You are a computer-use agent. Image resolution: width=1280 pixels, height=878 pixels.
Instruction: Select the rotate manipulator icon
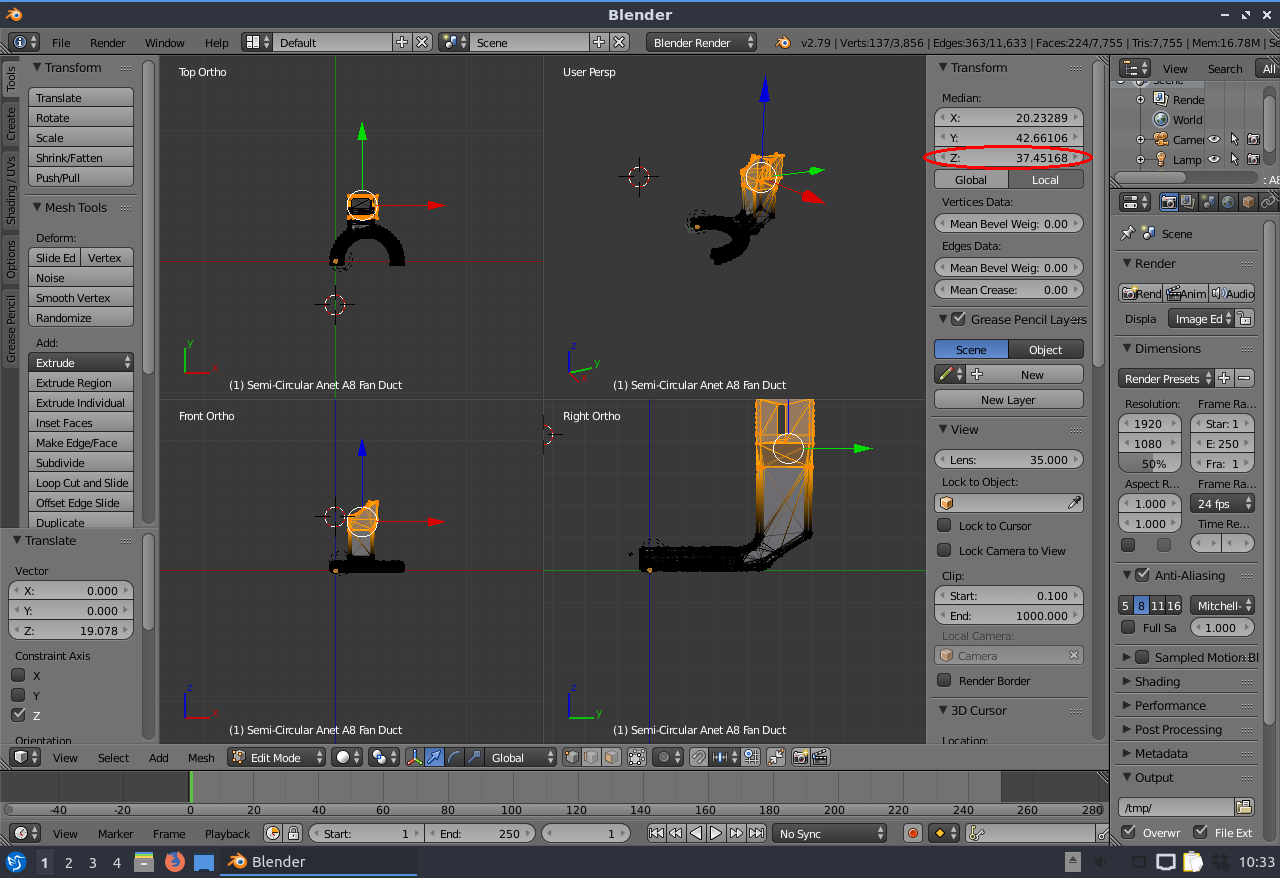(x=454, y=758)
